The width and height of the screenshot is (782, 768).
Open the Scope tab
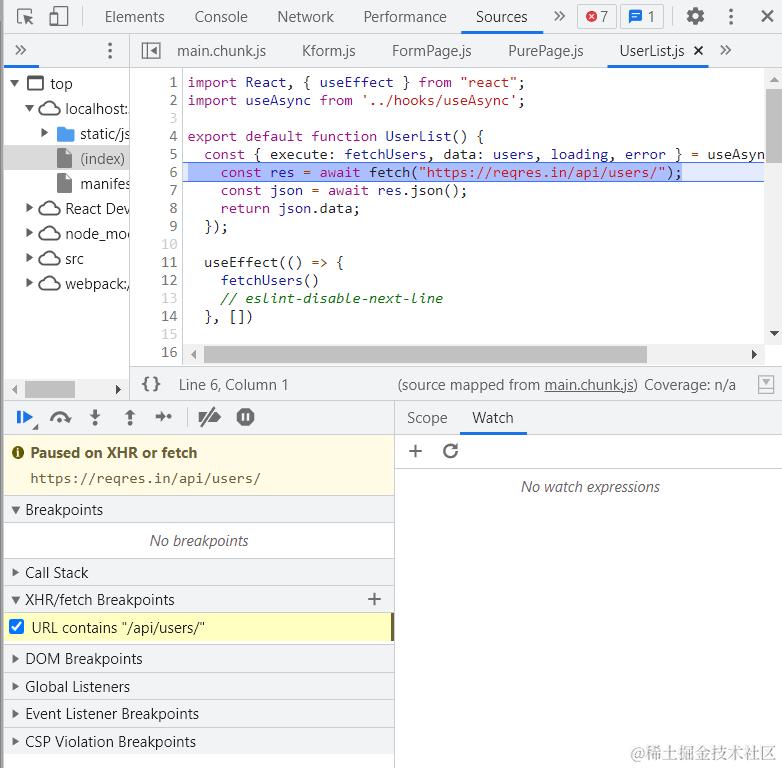click(427, 417)
